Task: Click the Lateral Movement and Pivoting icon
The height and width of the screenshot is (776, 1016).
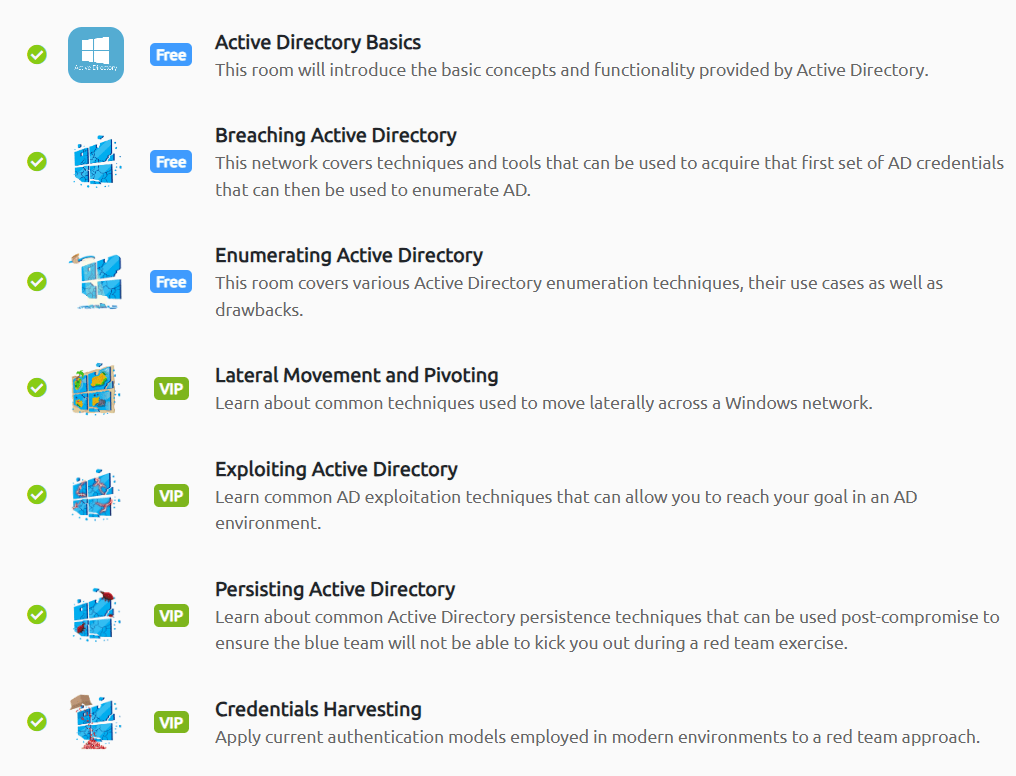Action: [x=97, y=389]
